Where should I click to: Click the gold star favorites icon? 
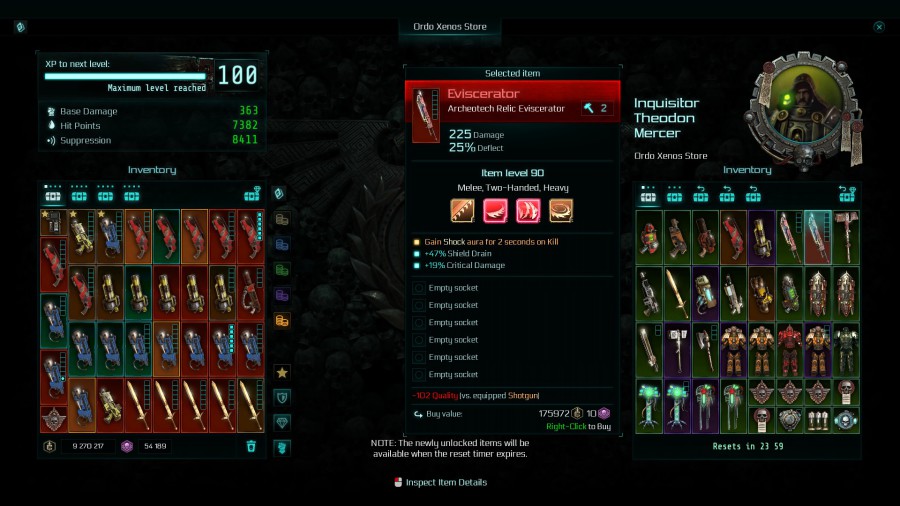click(x=282, y=372)
